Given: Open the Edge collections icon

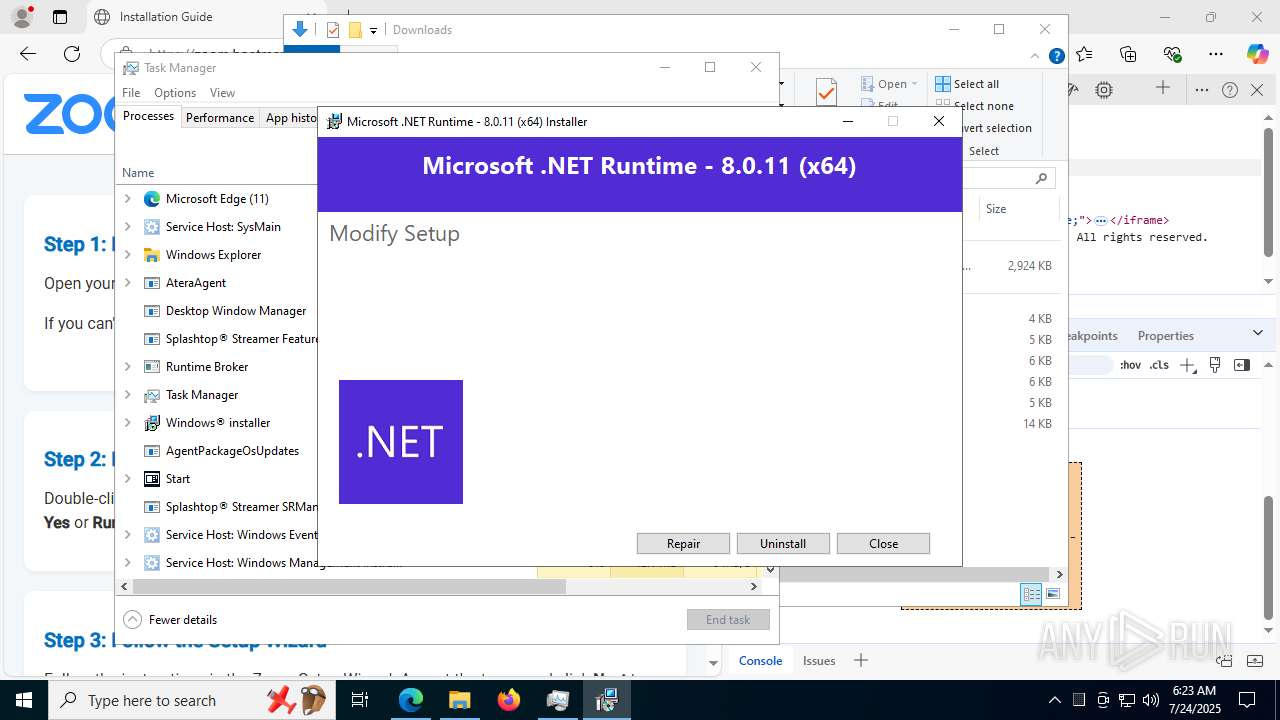Looking at the screenshot, I should pos(1128,54).
